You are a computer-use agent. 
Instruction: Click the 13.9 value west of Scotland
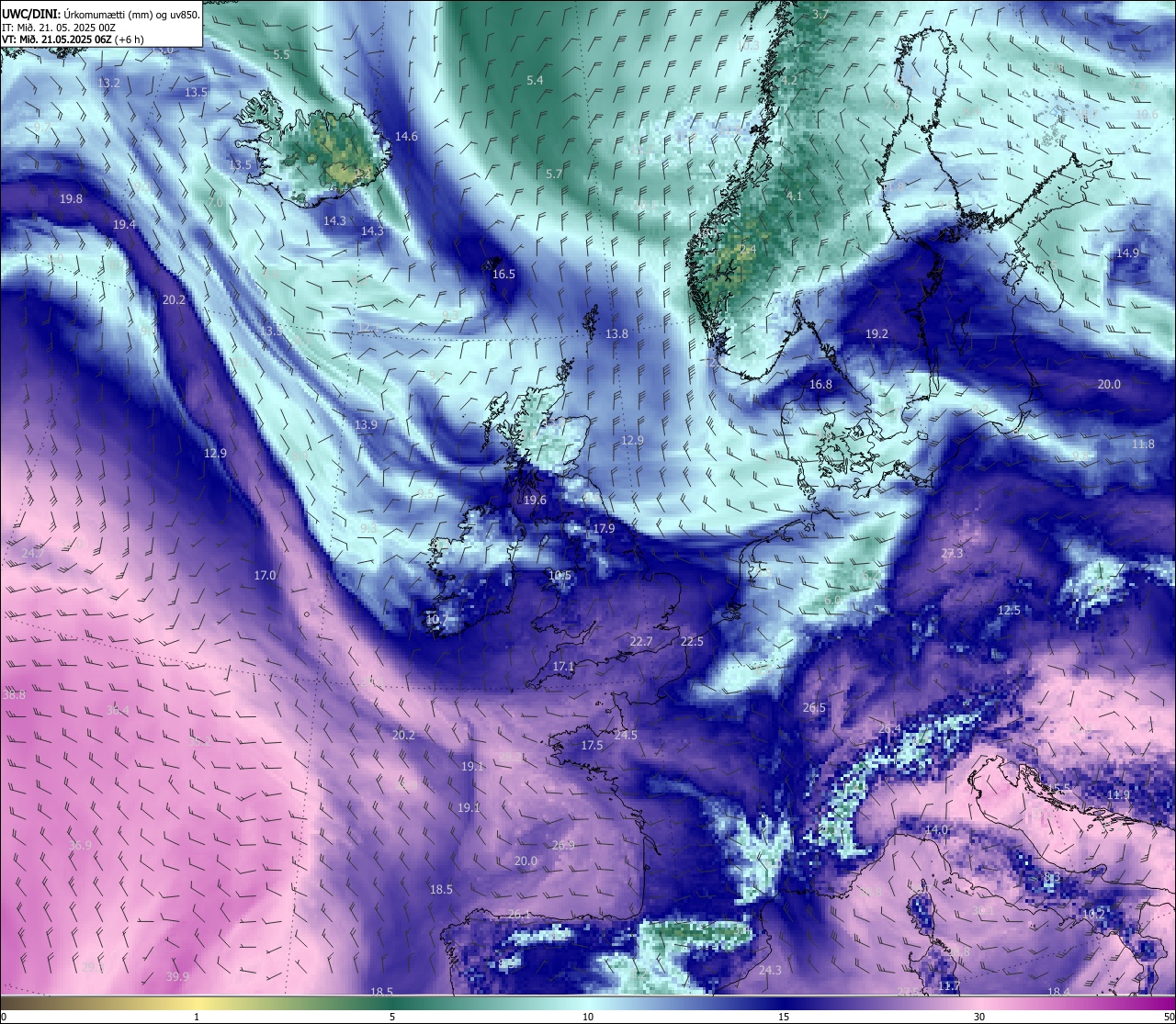click(x=366, y=424)
